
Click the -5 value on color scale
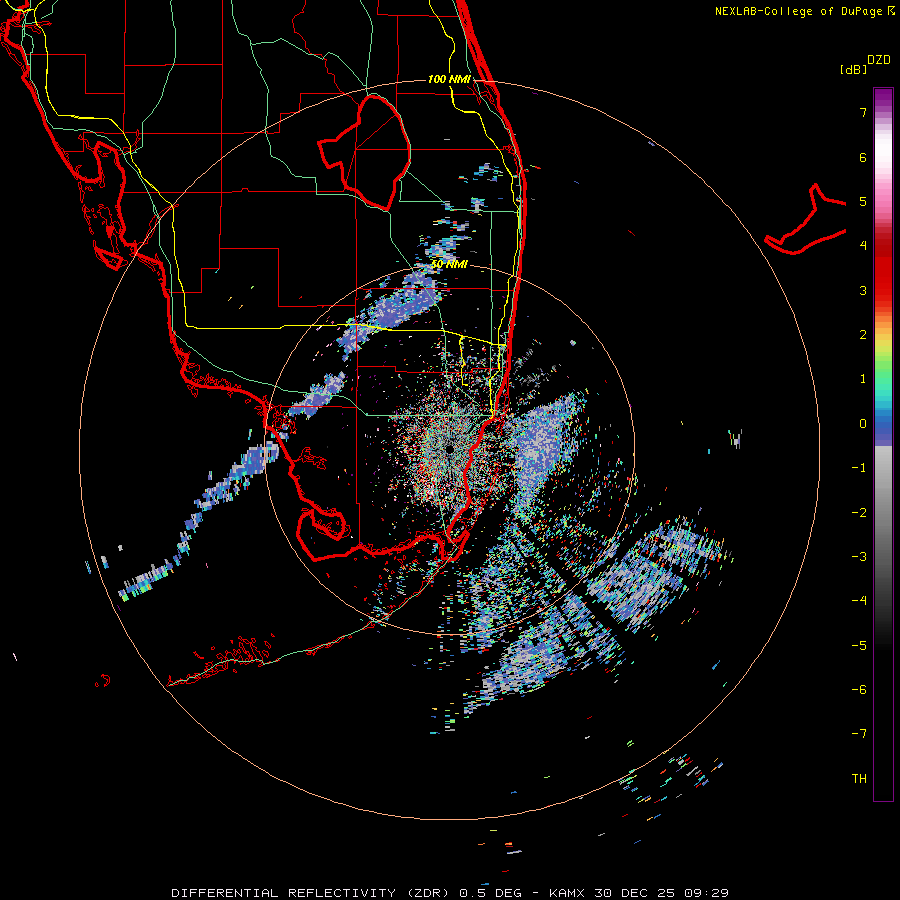point(859,645)
